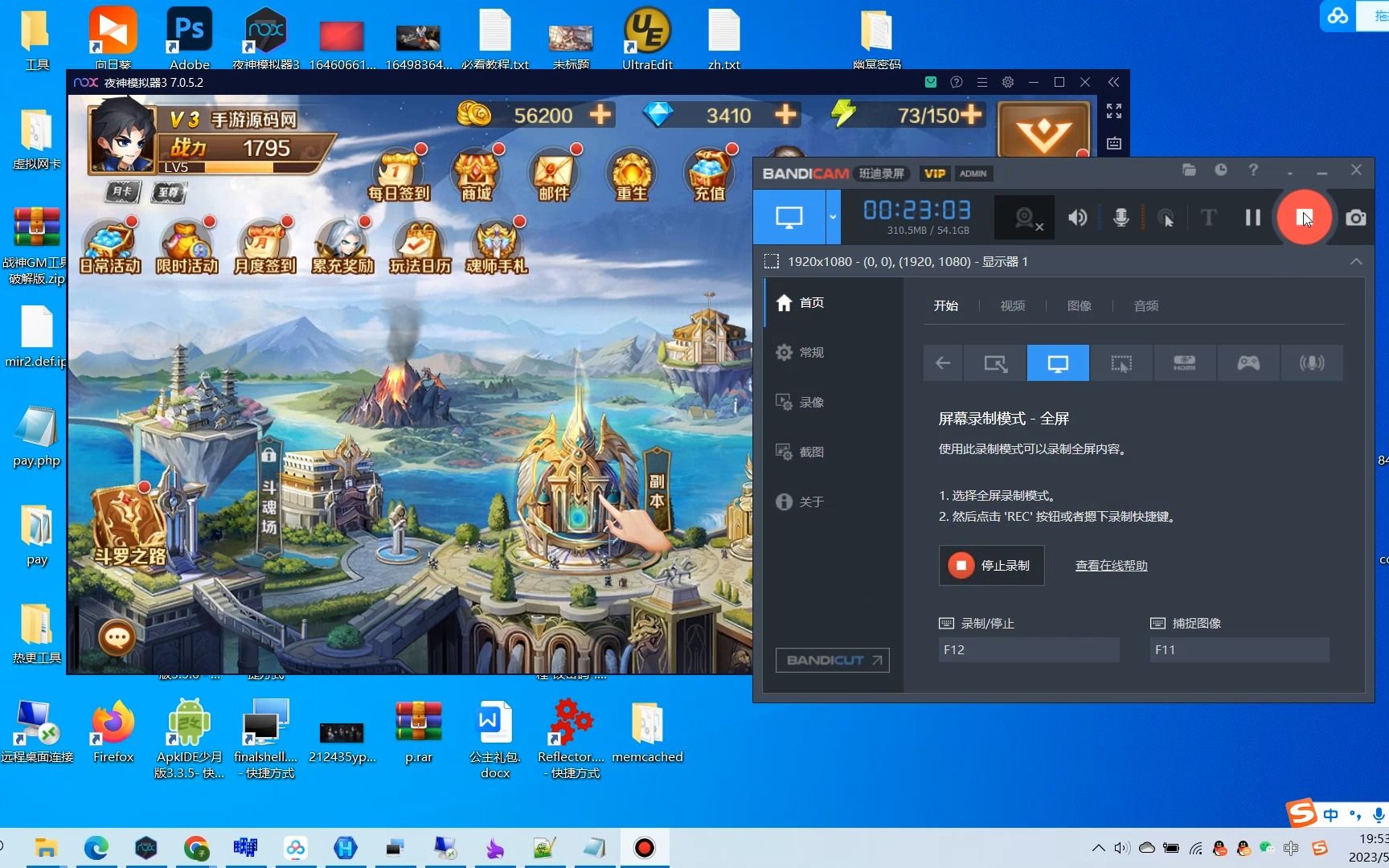This screenshot has width=1389, height=868.
Task: Open the 商城 shop icon in the game
Action: [476, 174]
